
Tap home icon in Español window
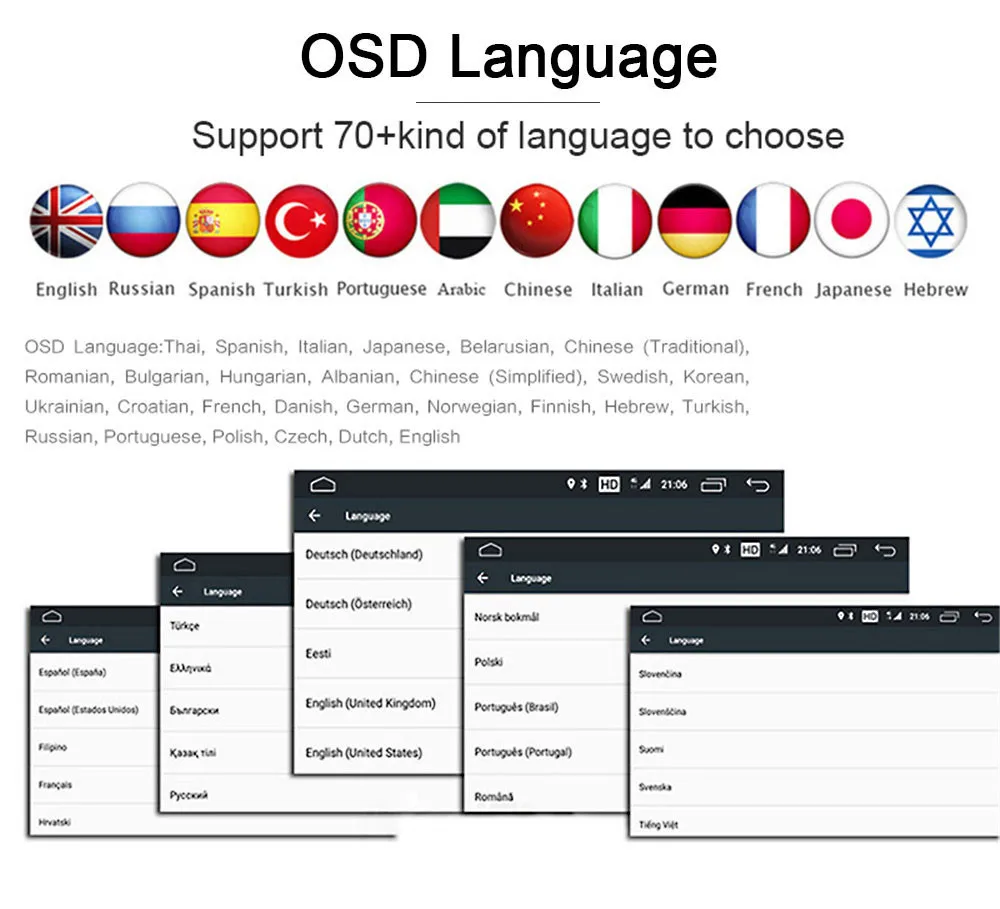coord(52,616)
